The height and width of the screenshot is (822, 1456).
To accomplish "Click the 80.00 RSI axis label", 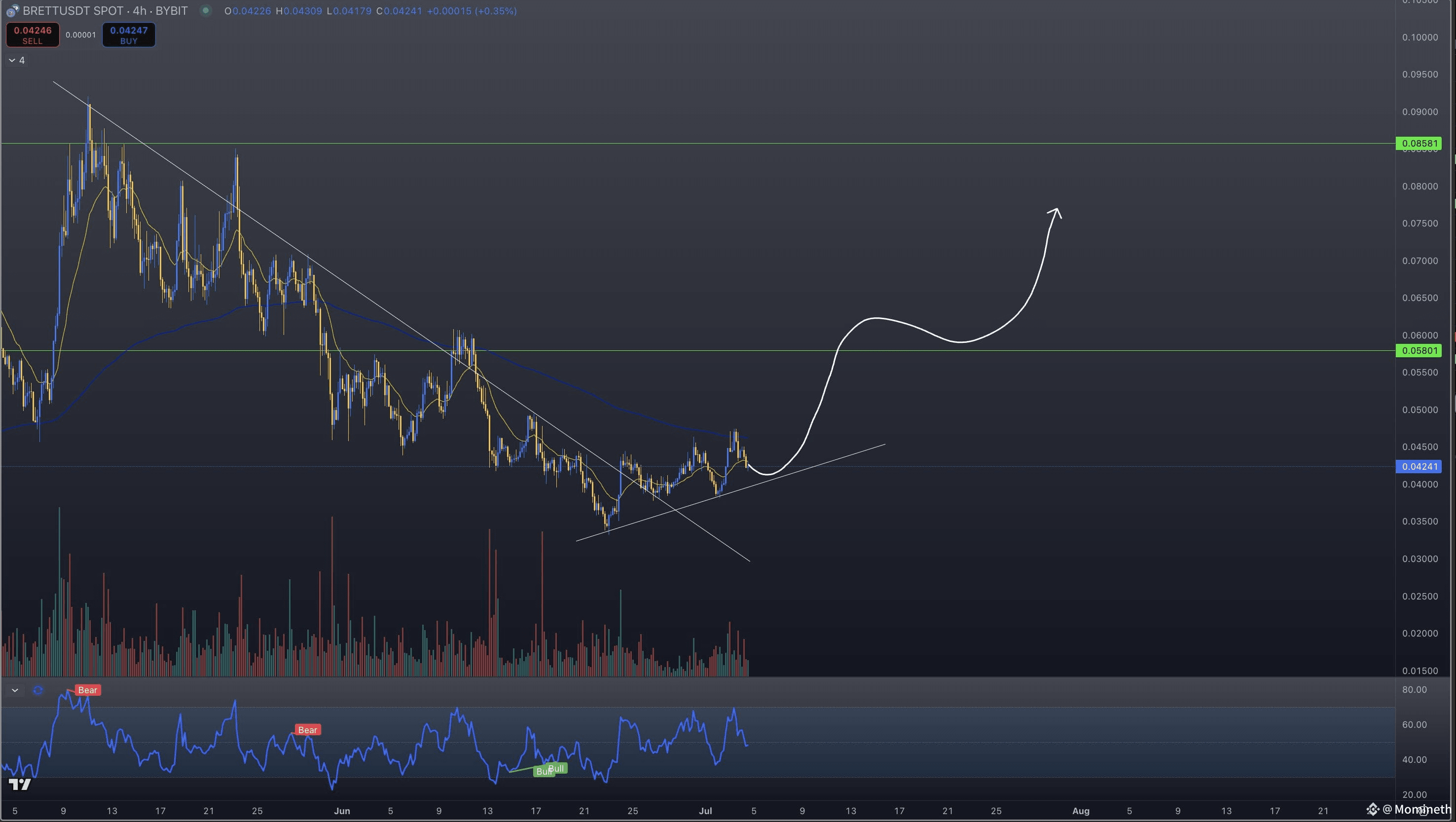I will [x=1414, y=690].
